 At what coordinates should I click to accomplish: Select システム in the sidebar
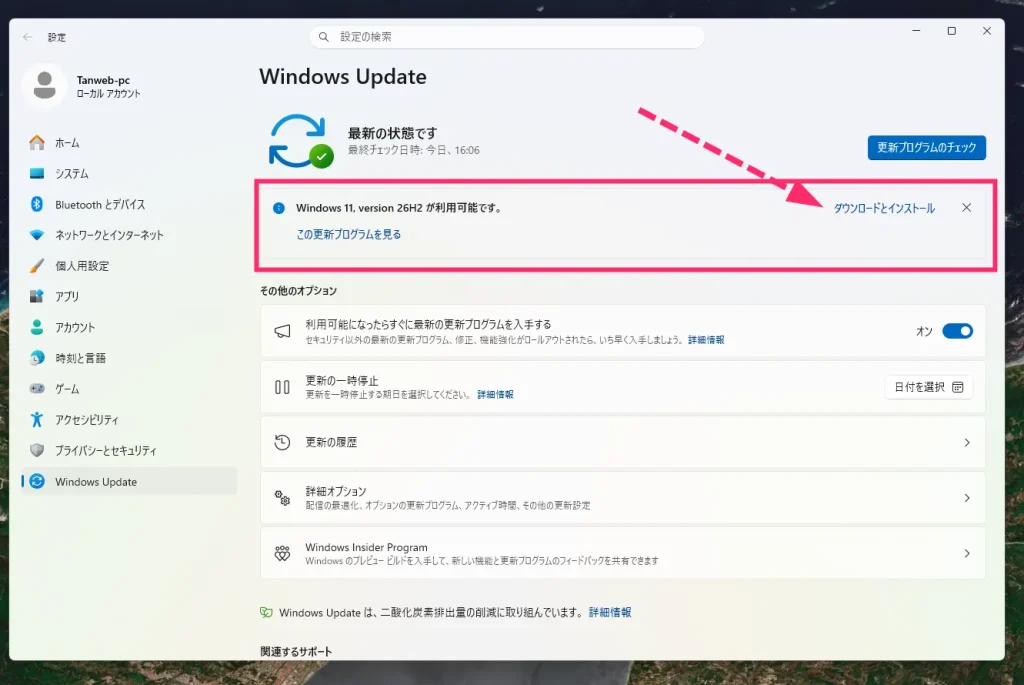click(x=129, y=173)
